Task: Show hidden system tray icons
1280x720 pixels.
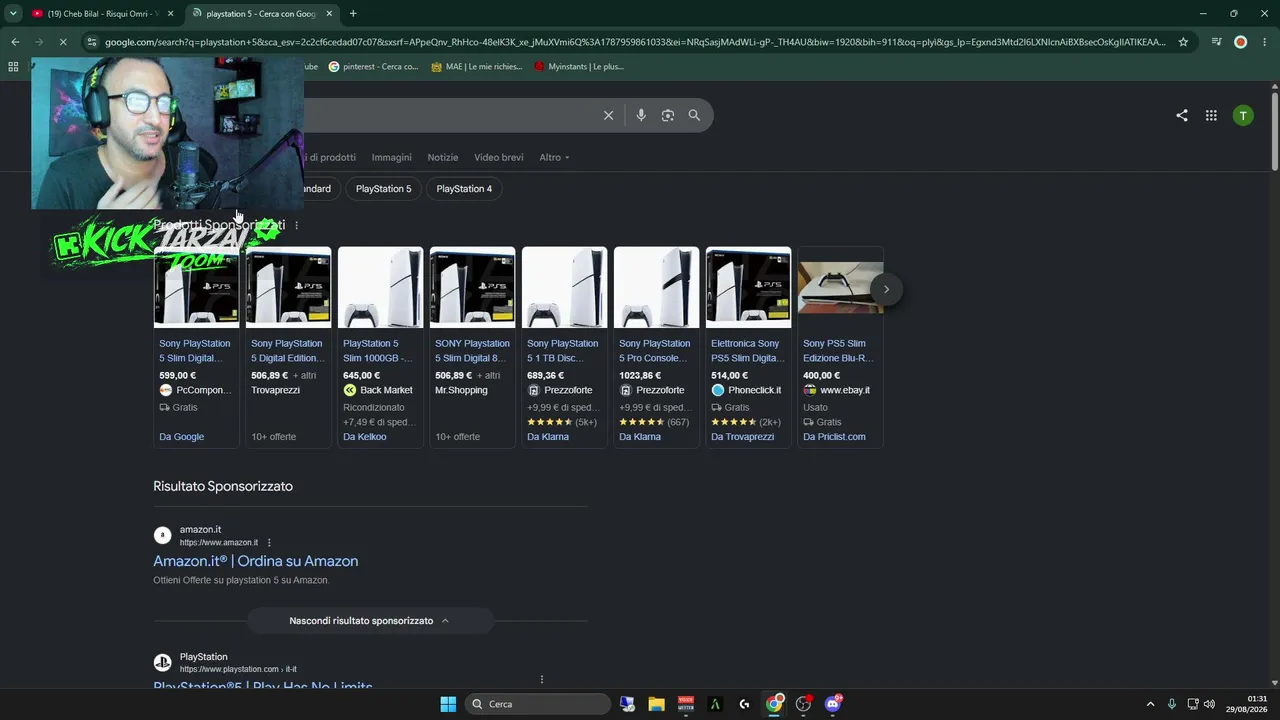Action: coord(1150,704)
